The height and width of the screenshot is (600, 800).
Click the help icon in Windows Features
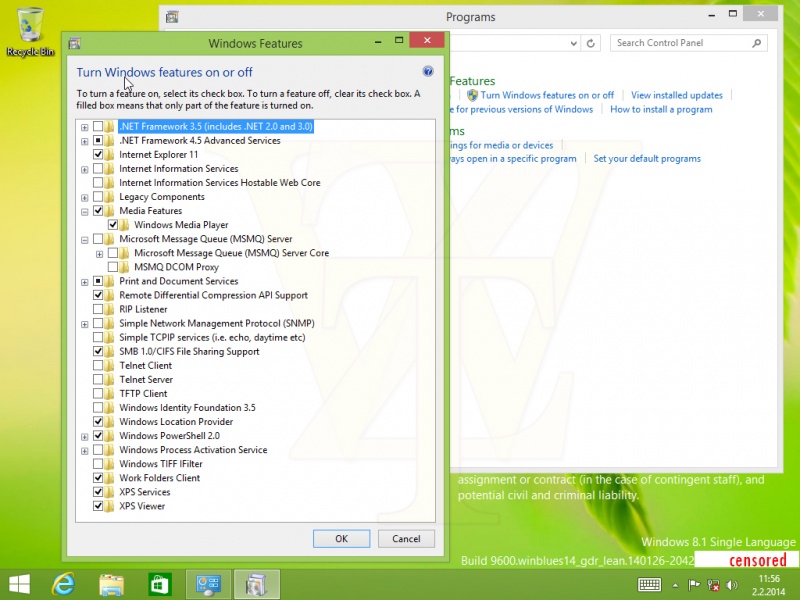click(x=428, y=71)
